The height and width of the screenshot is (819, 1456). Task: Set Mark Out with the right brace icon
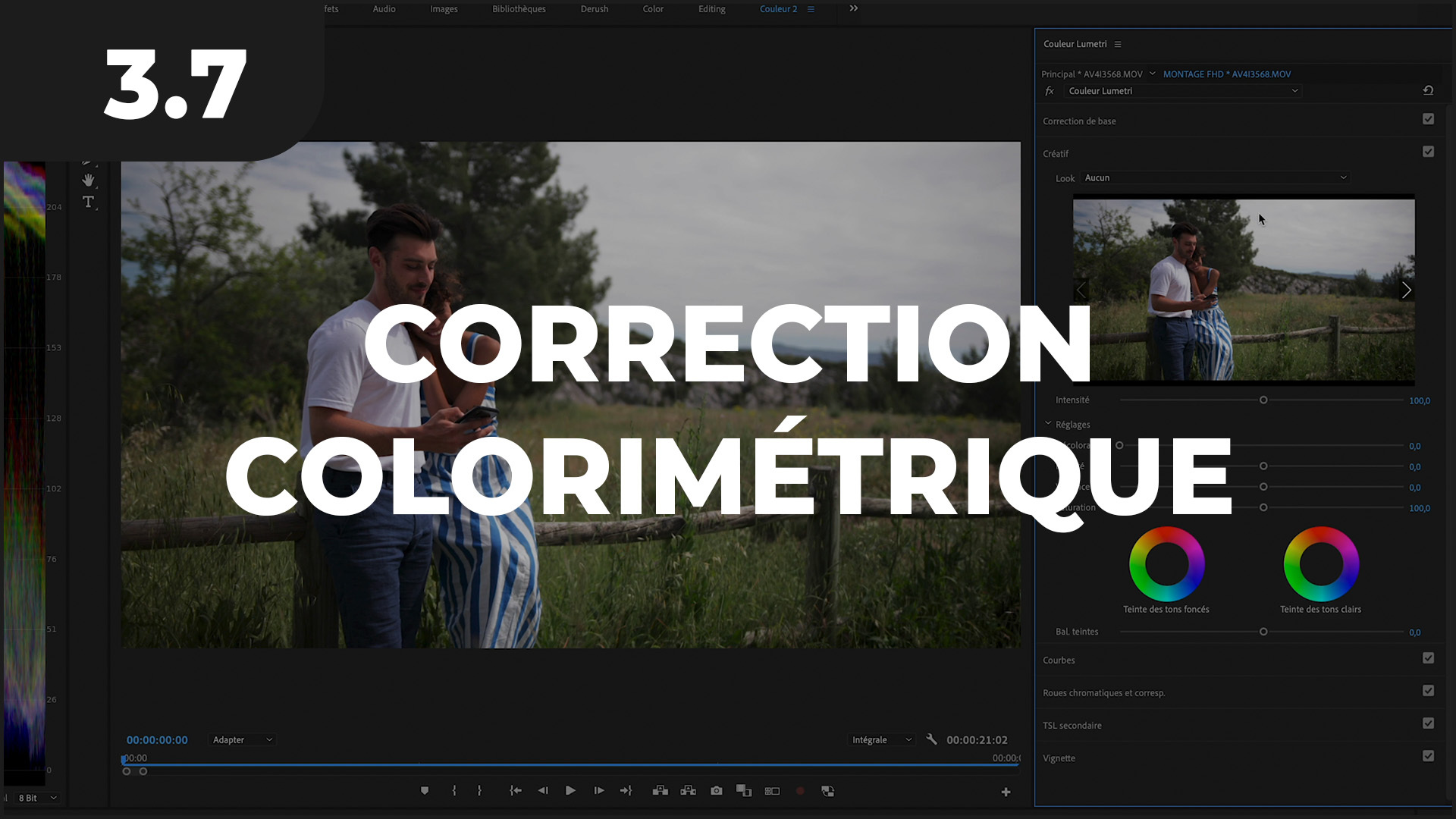pyautogui.click(x=479, y=791)
